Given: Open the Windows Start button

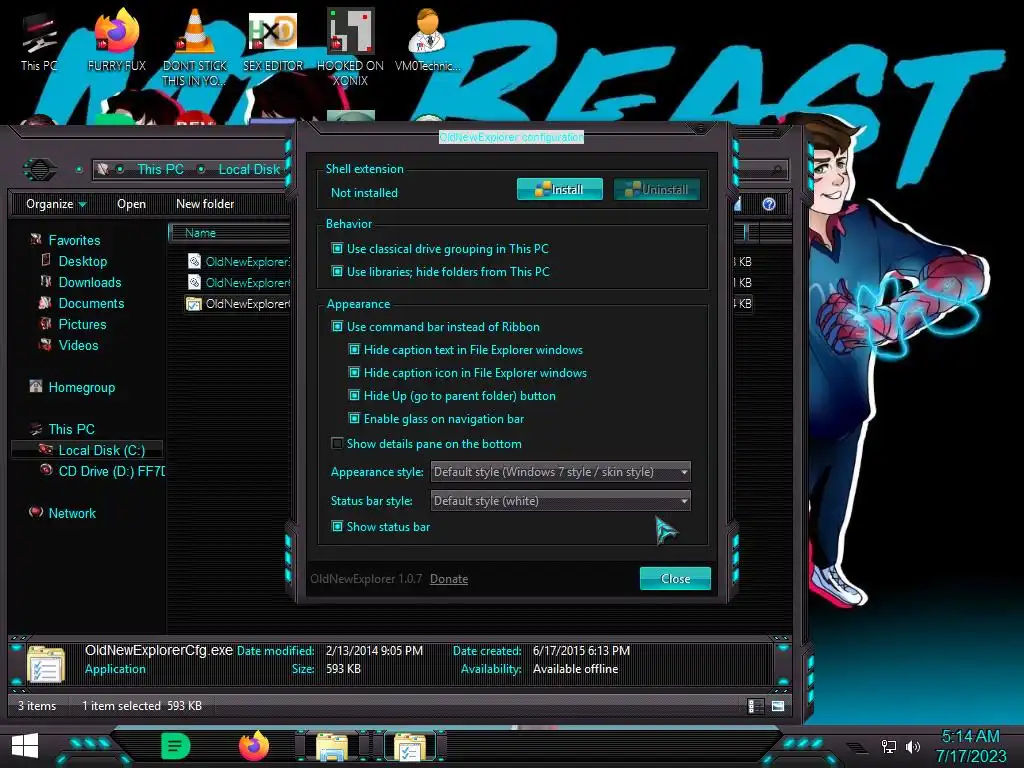Looking at the screenshot, I should point(25,746).
